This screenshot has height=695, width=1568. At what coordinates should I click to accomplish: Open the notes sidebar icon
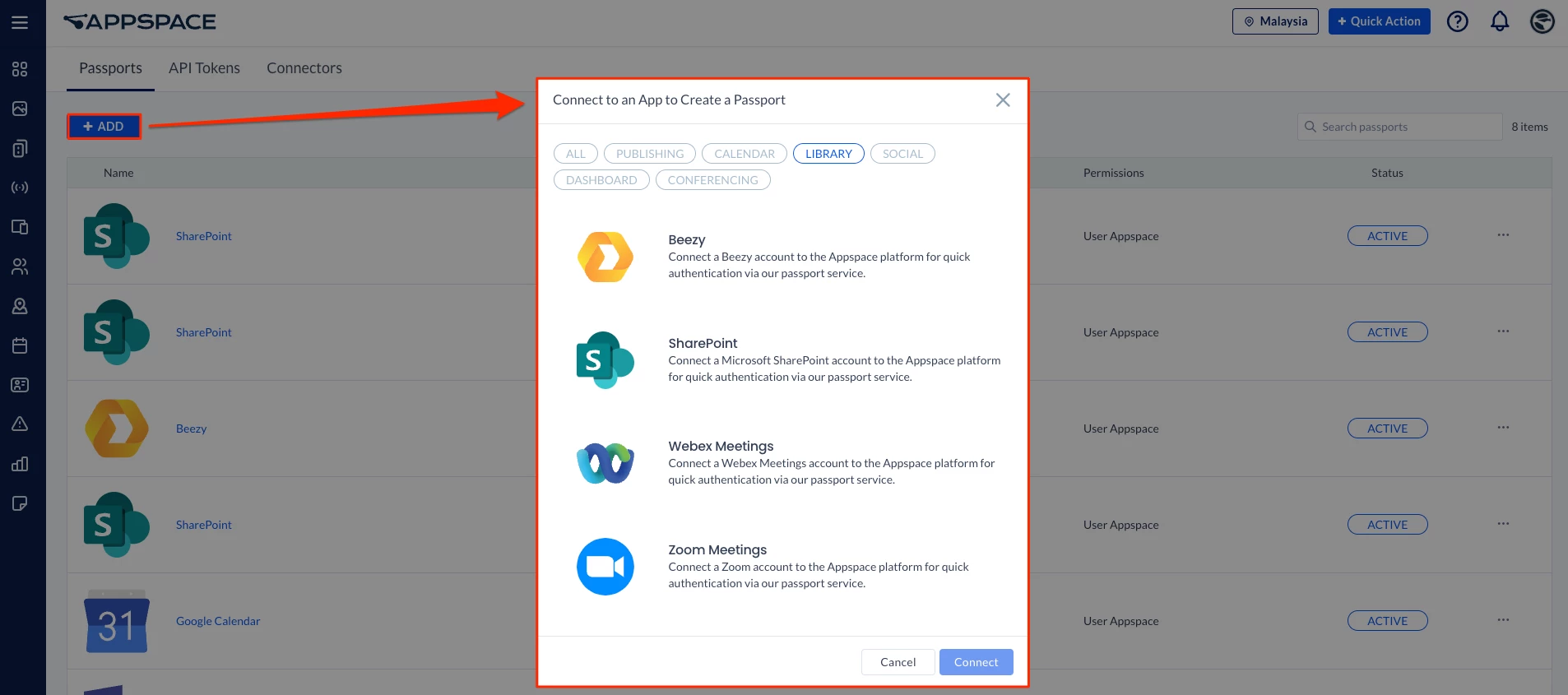20,503
